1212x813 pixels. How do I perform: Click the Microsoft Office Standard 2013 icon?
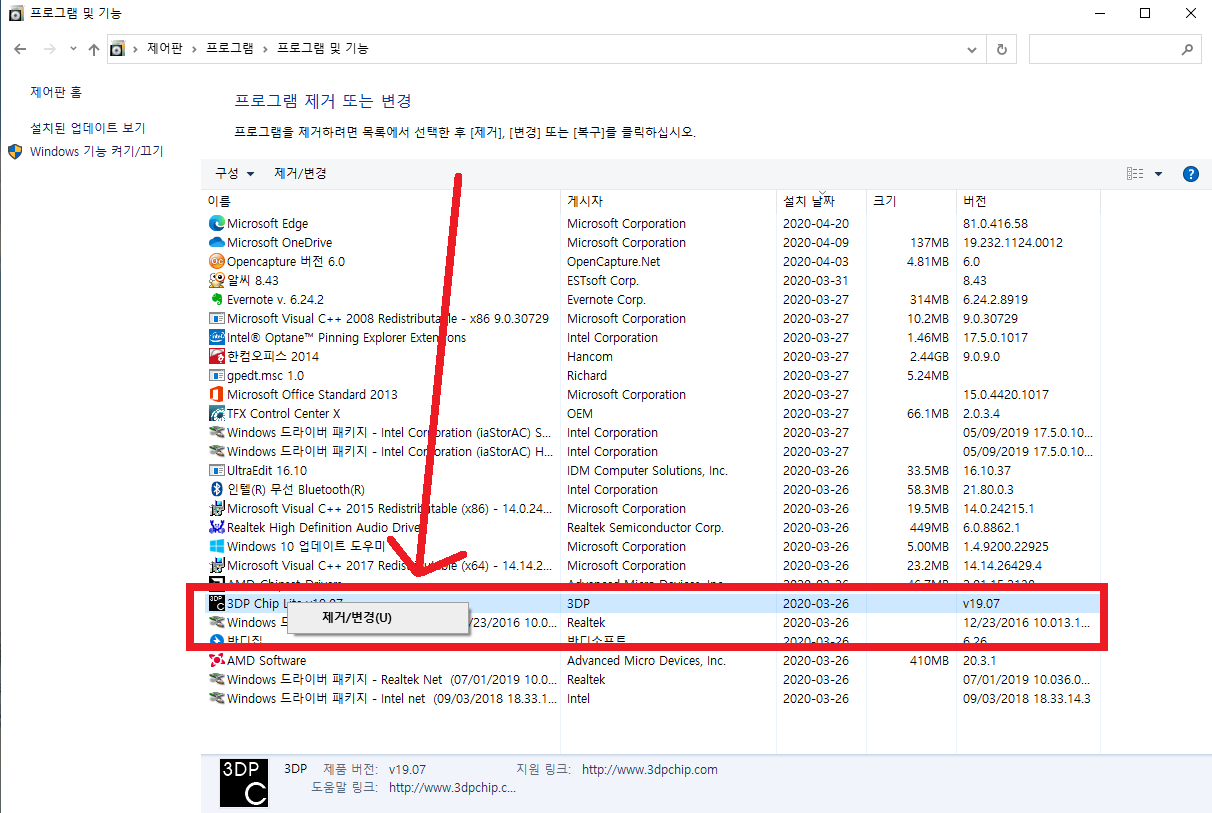[x=217, y=395]
